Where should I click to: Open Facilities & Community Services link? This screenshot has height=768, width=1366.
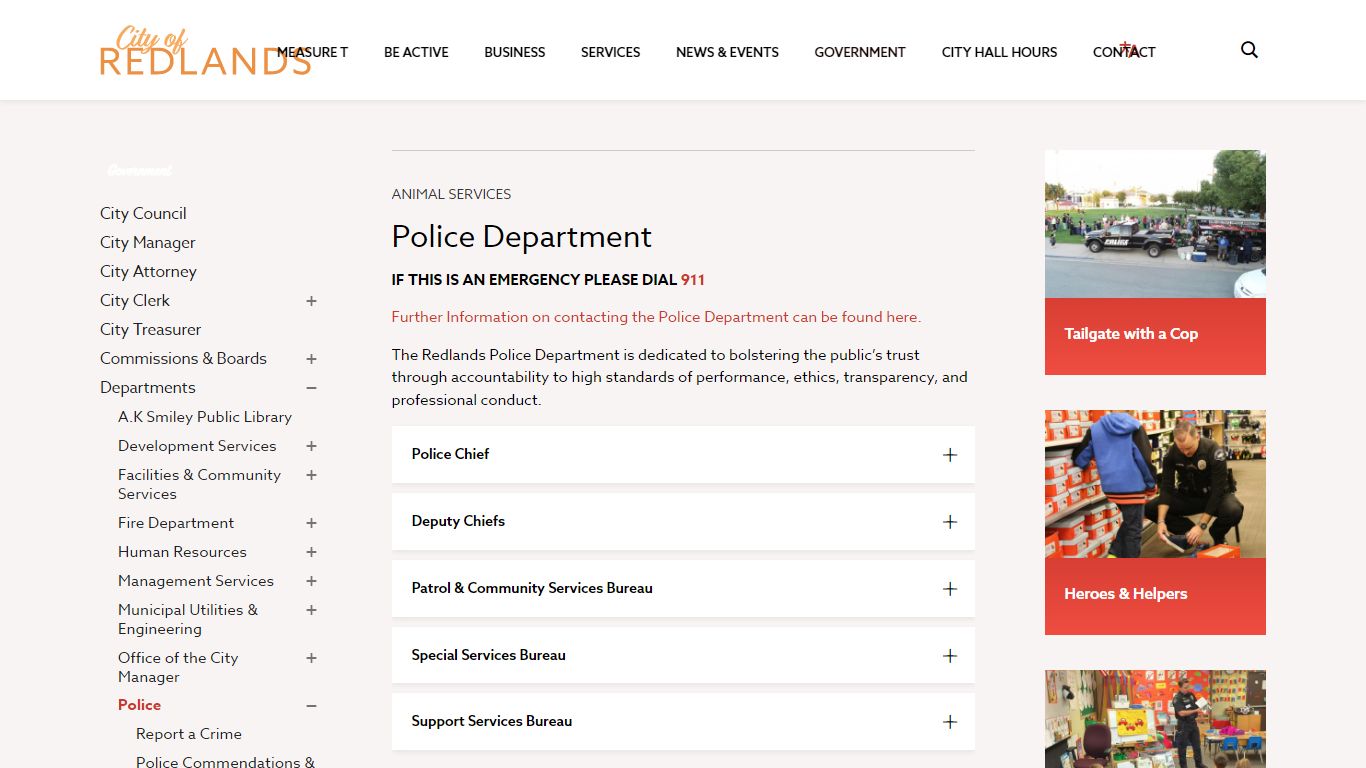pos(199,484)
